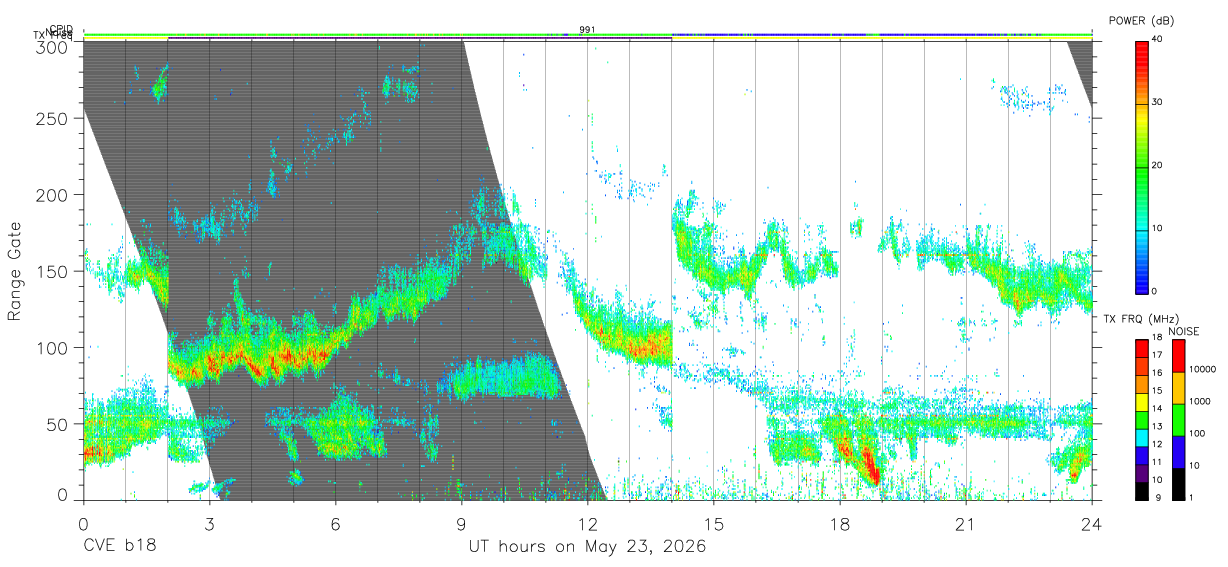Click the 6 hour tick on the time axis

(335, 524)
